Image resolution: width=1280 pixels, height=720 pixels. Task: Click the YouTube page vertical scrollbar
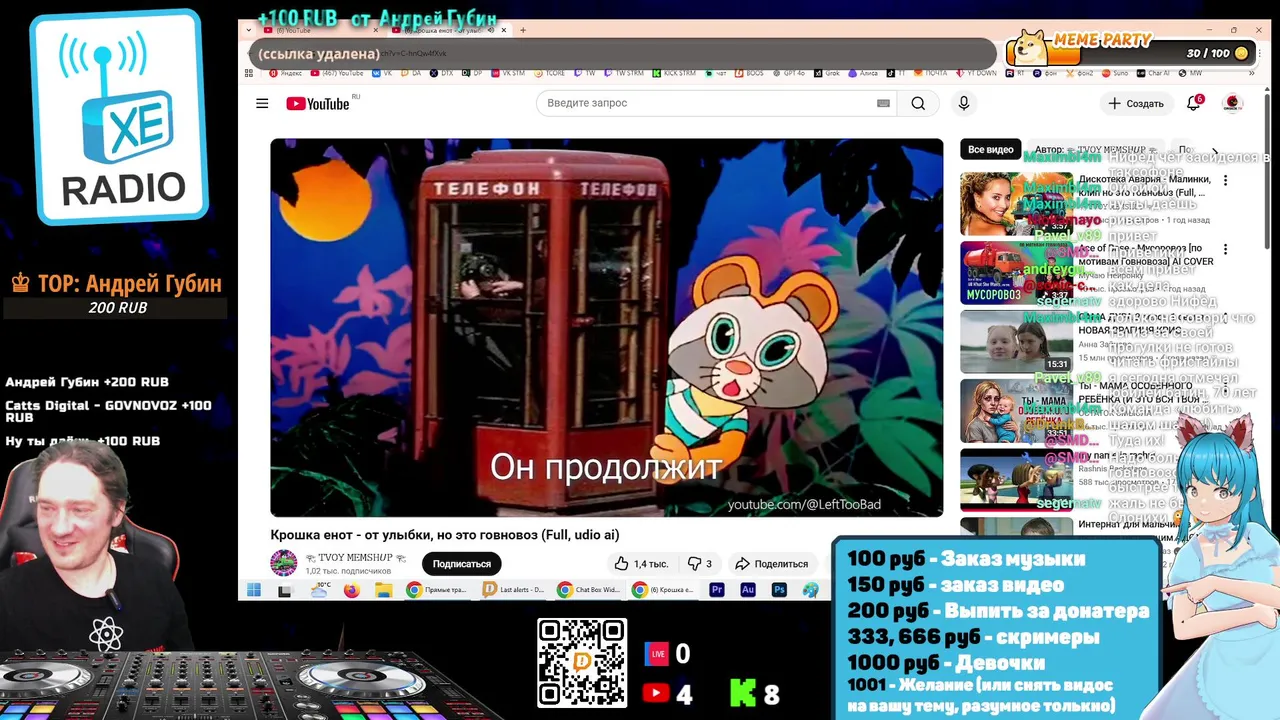(x=1269, y=170)
